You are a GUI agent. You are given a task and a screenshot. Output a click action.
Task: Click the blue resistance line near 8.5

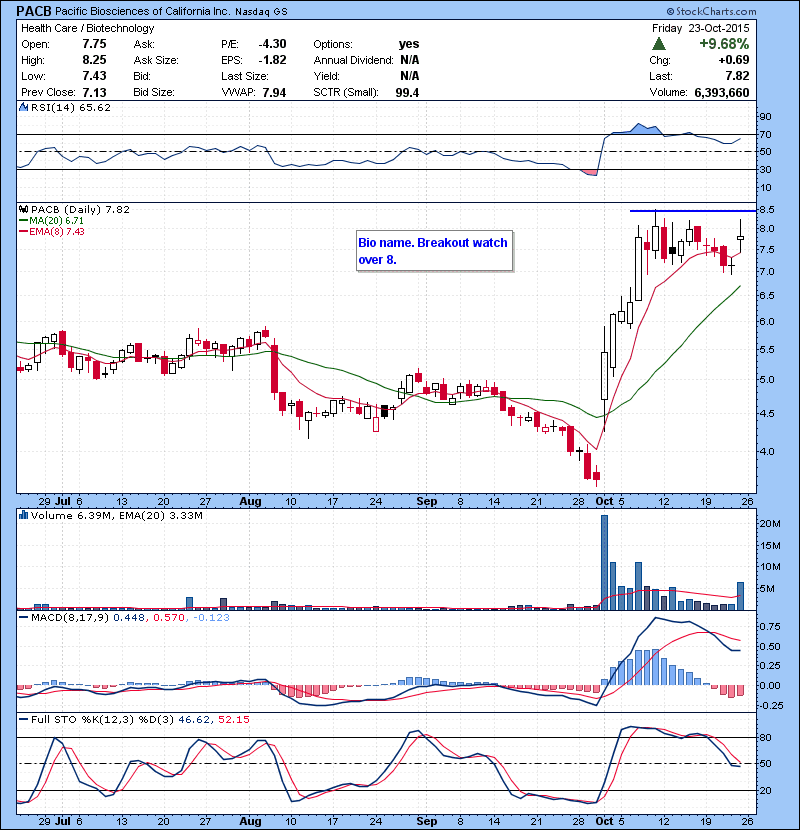693,211
